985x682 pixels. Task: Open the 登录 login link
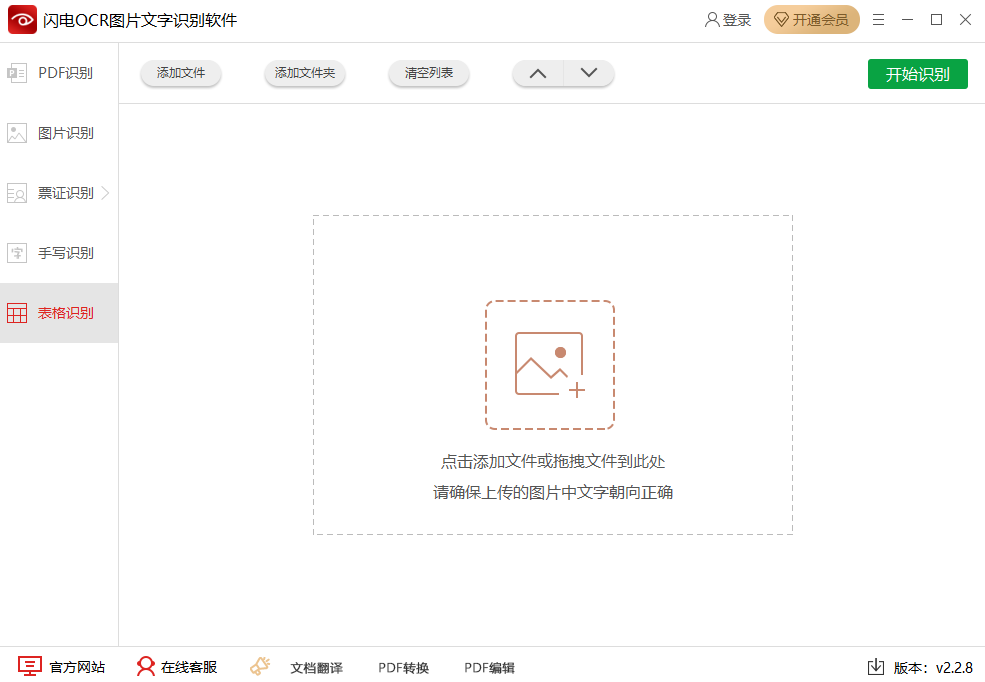click(x=728, y=20)
